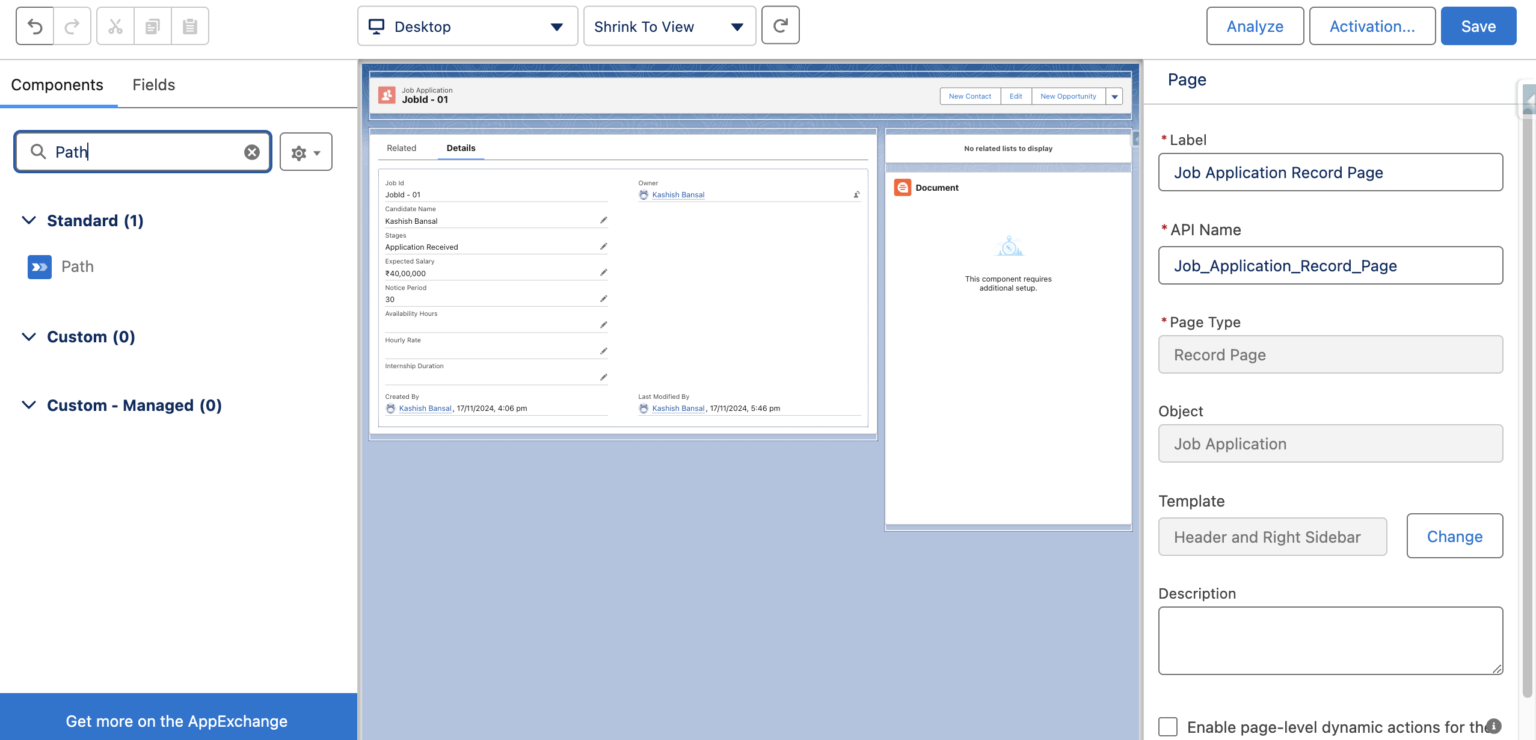Select the Related tab in the preview
Screen dimensions: 1536x740
click(401, 147)
